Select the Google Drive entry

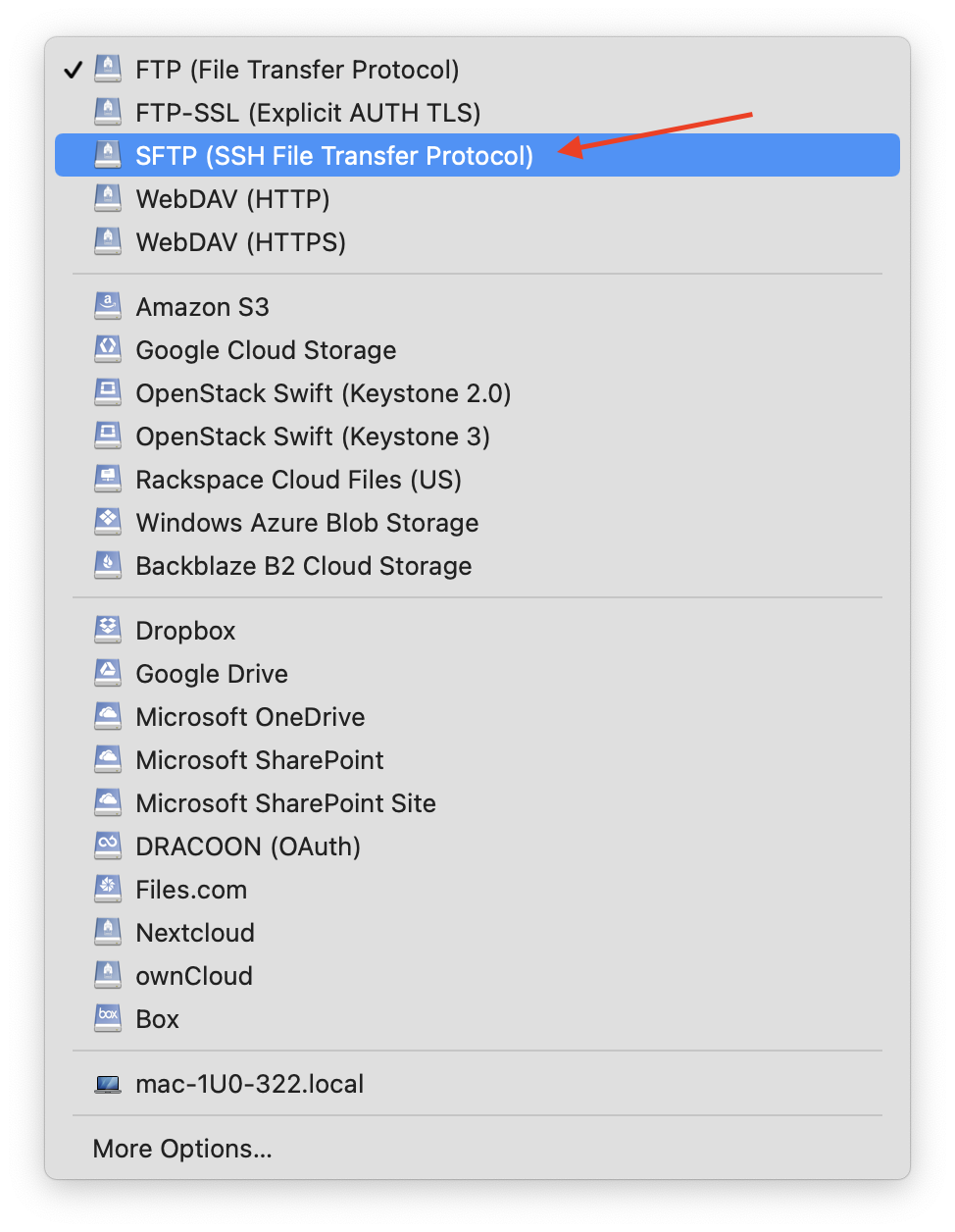[x=477, y=673]
